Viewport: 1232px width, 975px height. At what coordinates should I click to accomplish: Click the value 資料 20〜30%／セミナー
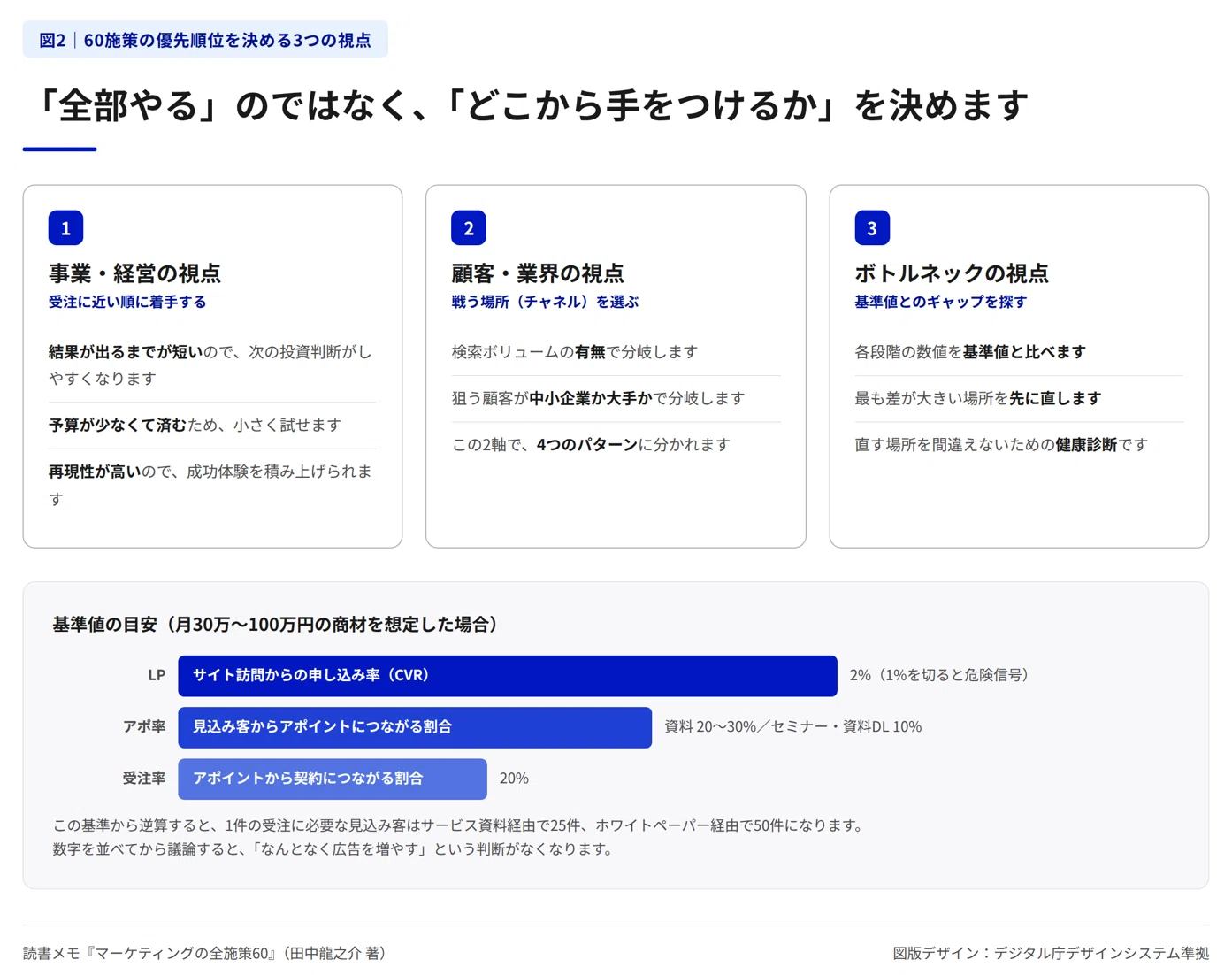793,726
